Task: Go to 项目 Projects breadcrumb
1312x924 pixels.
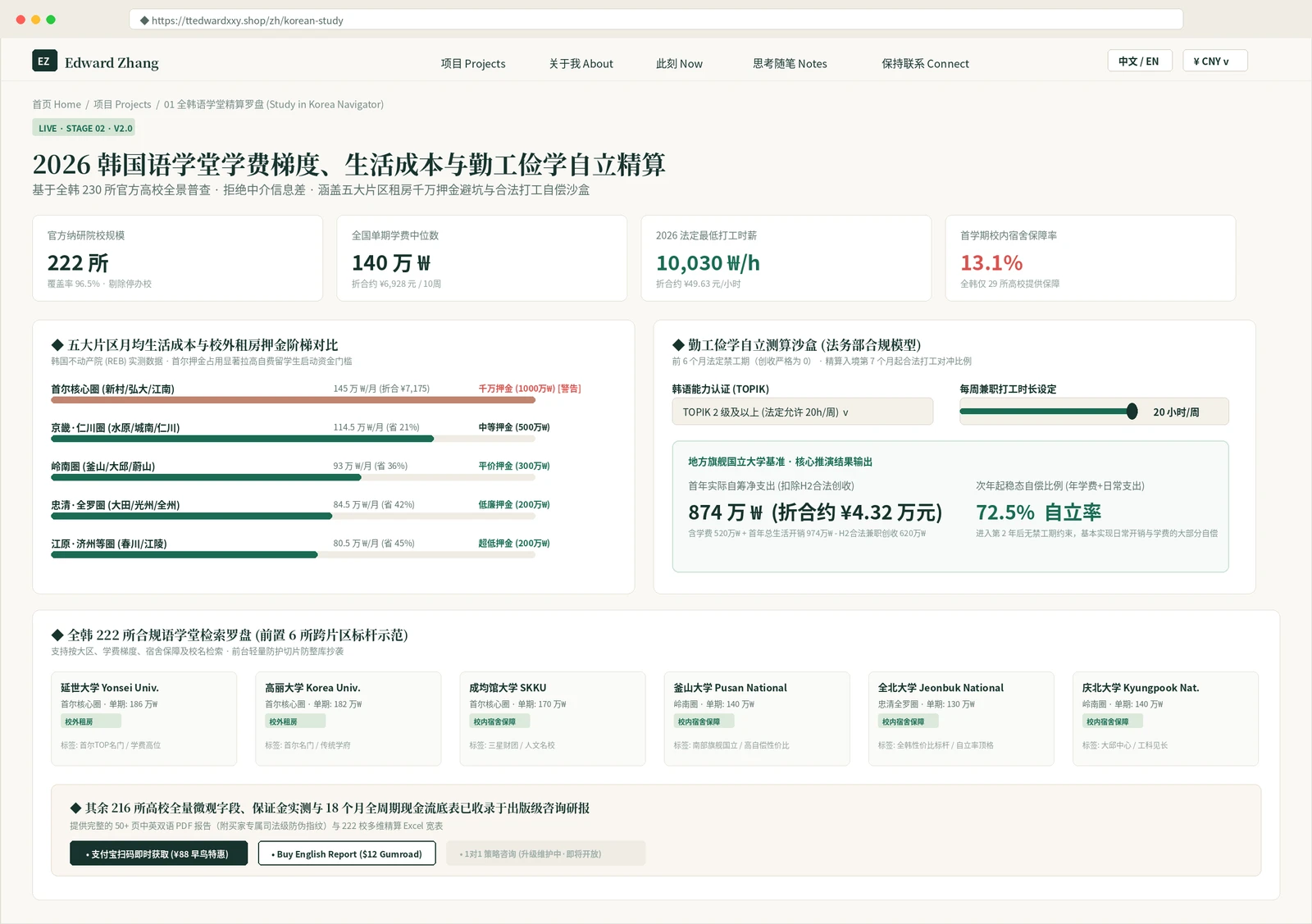Action: pyautogui.click(x=122, y=104)
